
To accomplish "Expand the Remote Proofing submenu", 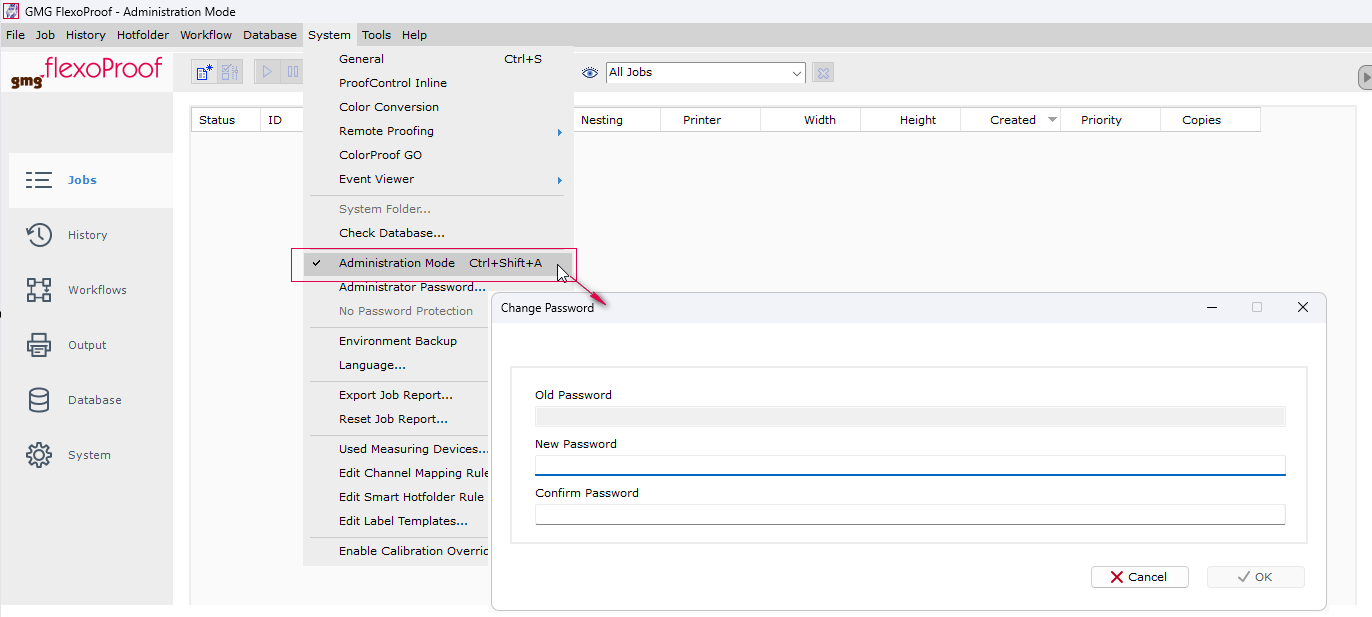I will (439, 131).
